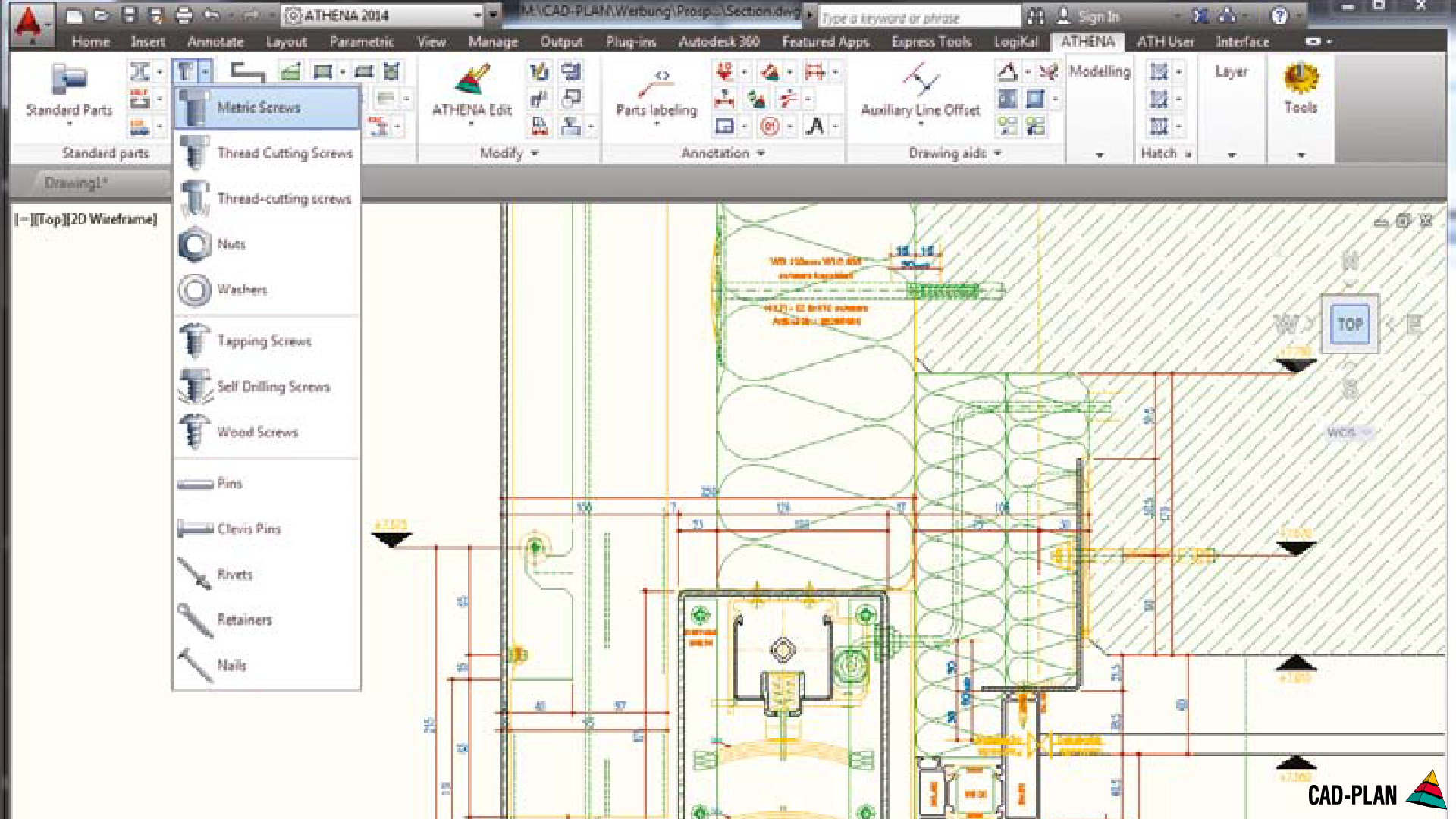Choose Rivets from the list
1456x819 pixels.
click(x=266, y=575)
